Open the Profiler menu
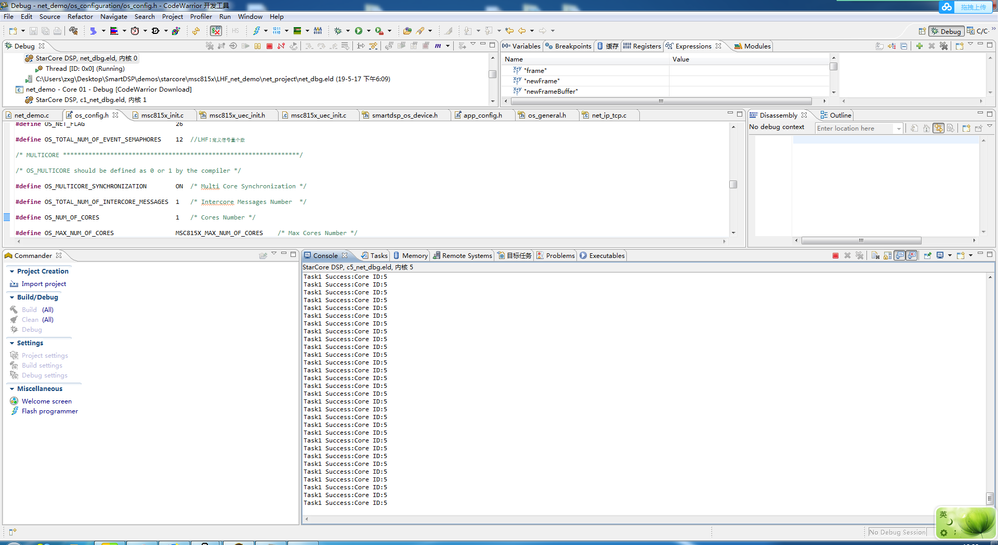Viewport: 998px width, 545px height. pyautogui.click(x=200, y=17)
